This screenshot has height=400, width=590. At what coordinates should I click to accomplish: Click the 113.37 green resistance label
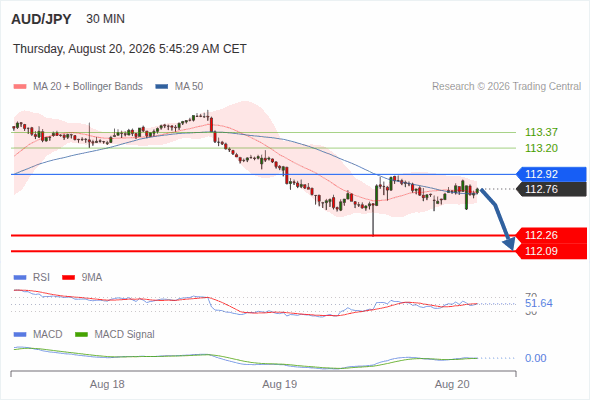click(541, 132)
